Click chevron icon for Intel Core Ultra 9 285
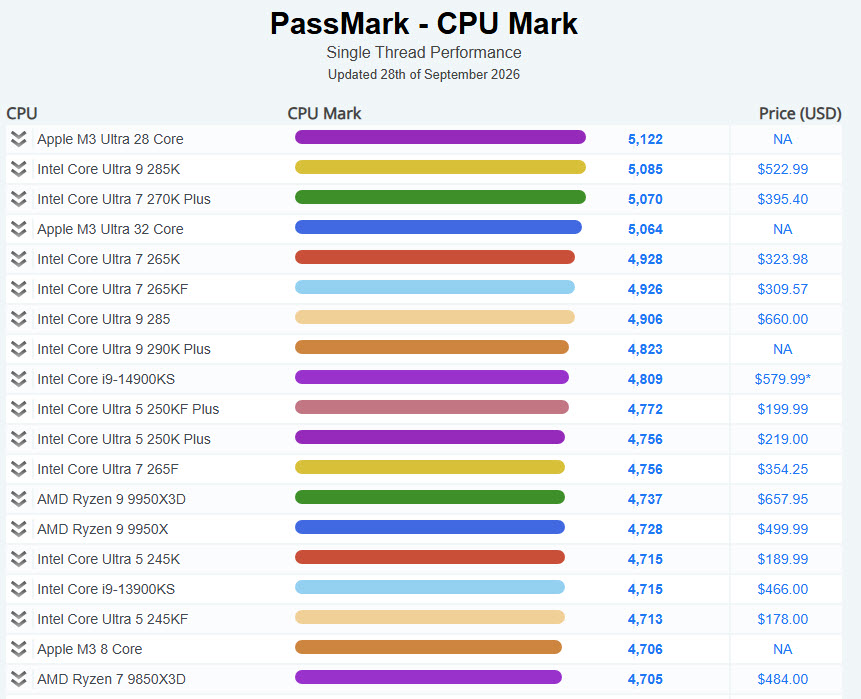Viewport: 861px width, 699px height. 19,319
